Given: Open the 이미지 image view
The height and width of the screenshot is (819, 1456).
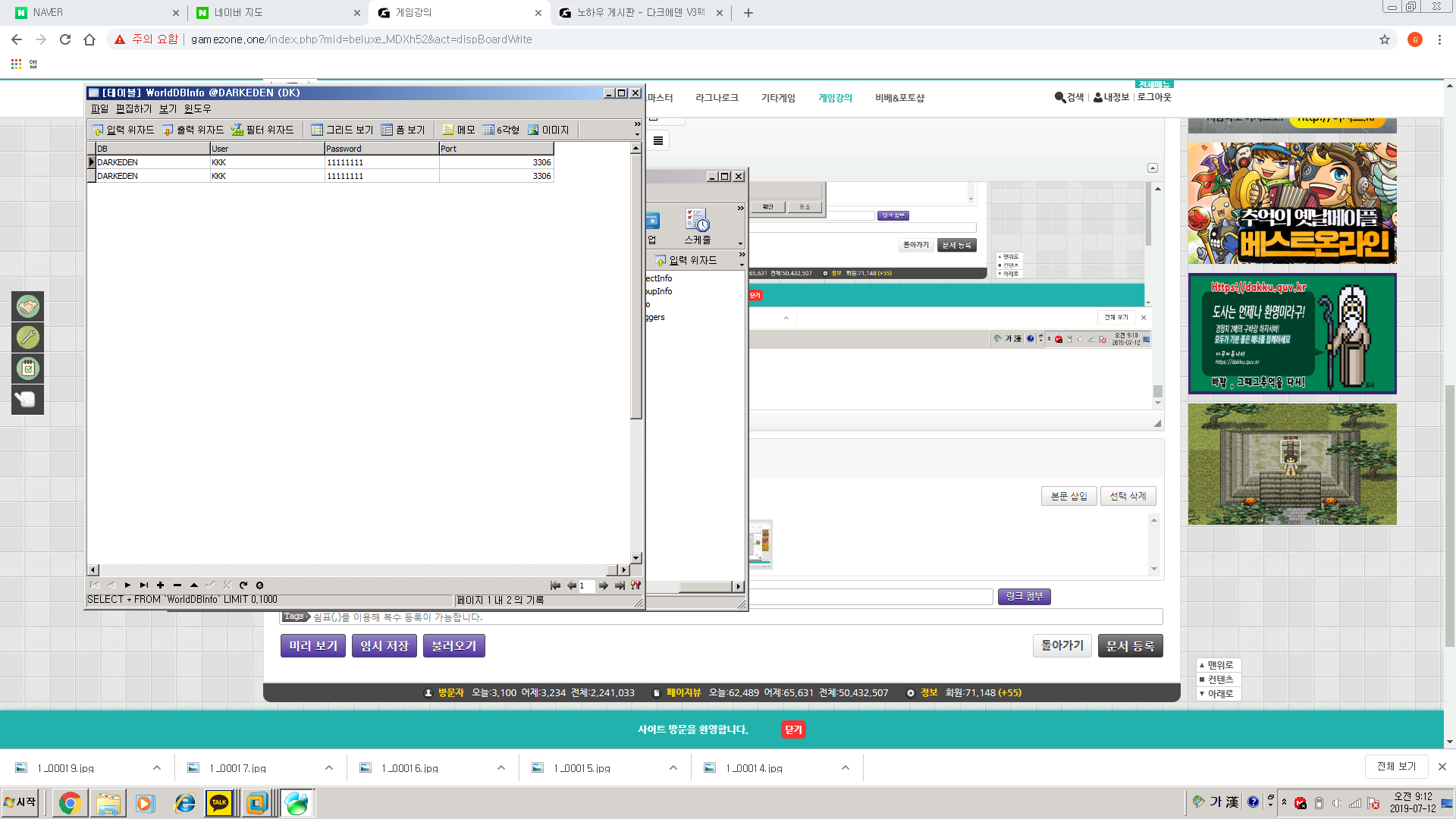Looking at the screenshot, I should [548, 130].
